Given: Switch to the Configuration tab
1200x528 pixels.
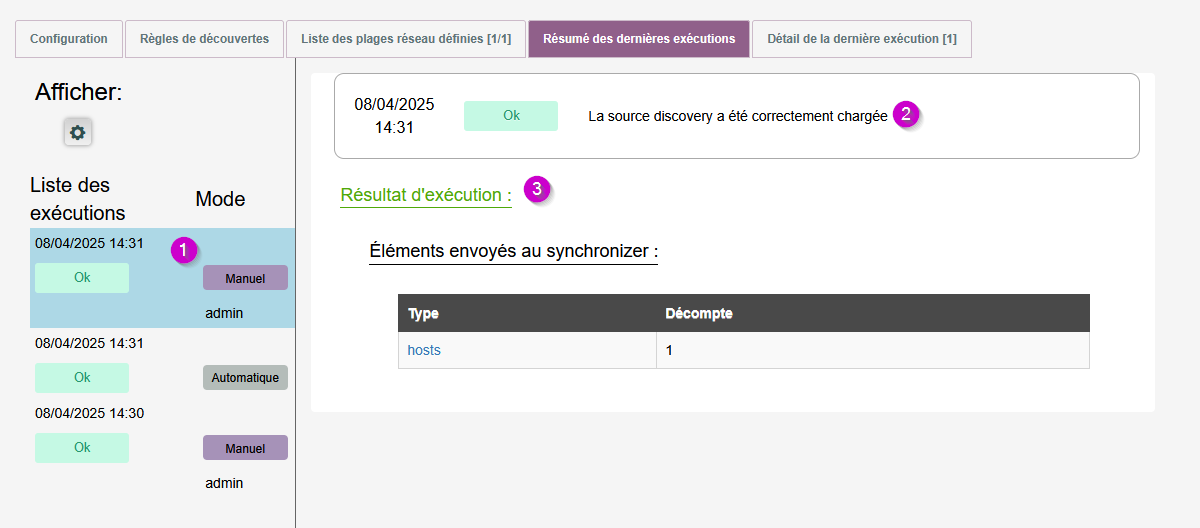Looking at the screenshot, I should (69, 39).
